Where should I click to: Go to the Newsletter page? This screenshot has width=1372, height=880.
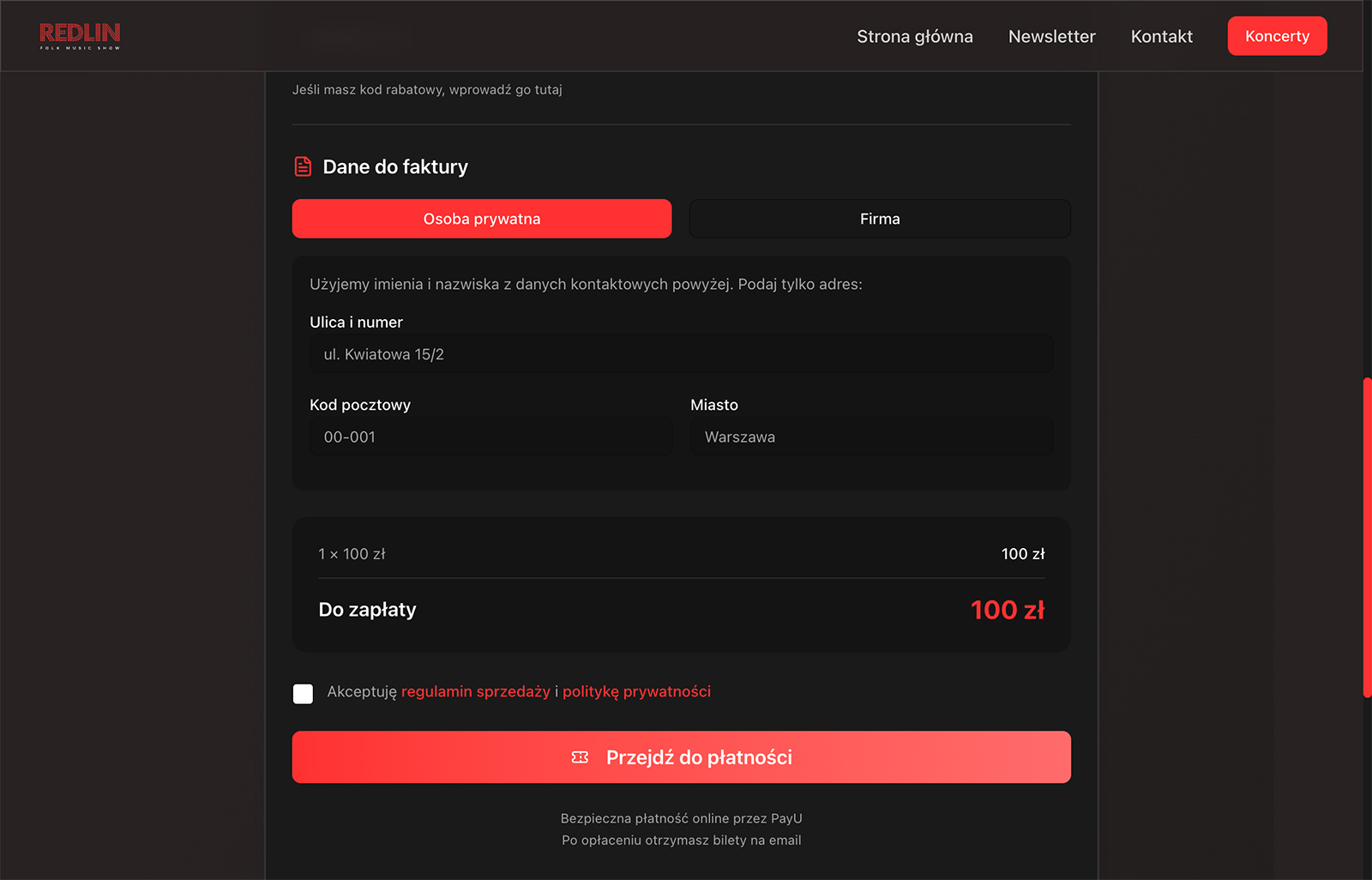coord(1051,36)
